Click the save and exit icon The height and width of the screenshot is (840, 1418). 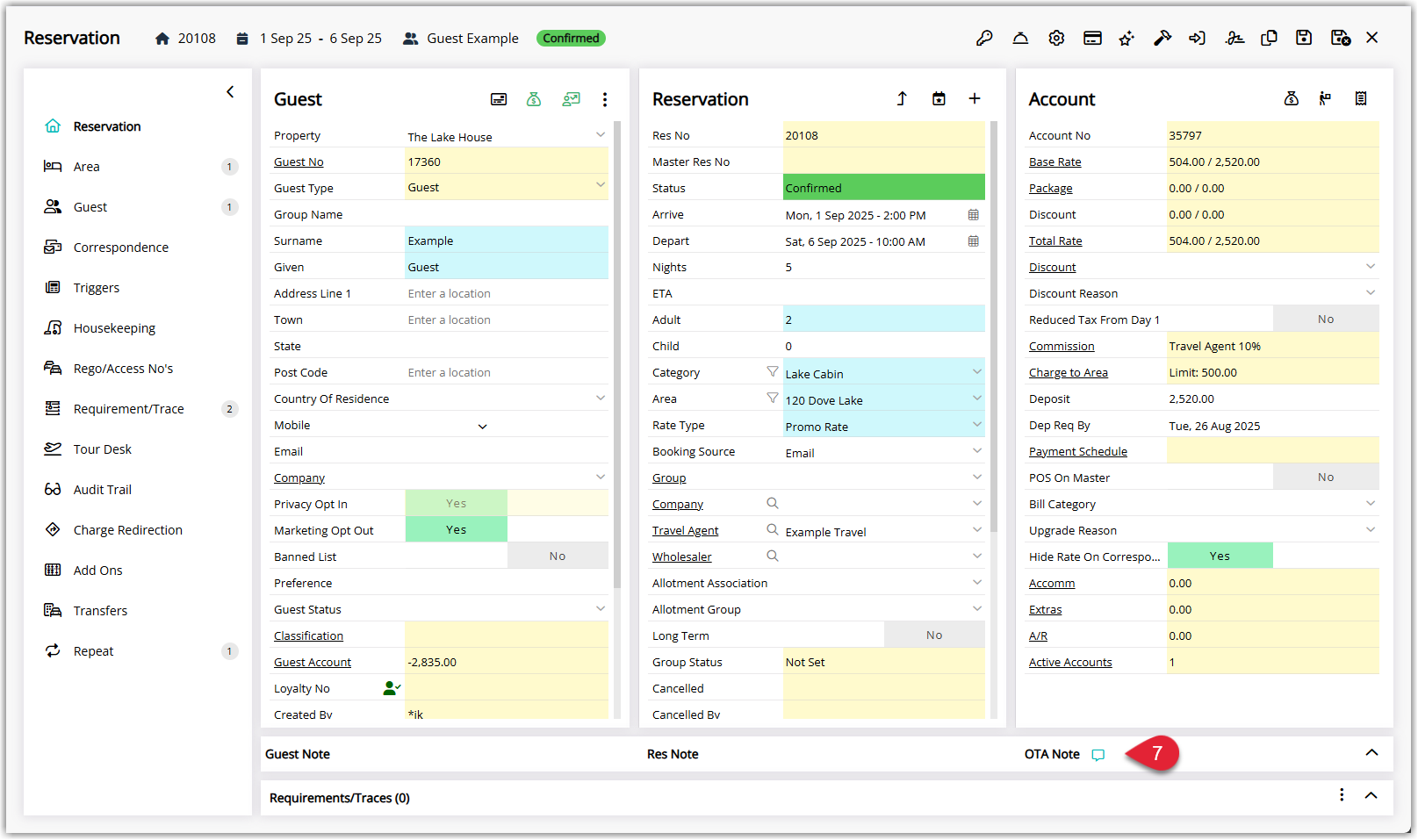click(x=1340, y=38)
